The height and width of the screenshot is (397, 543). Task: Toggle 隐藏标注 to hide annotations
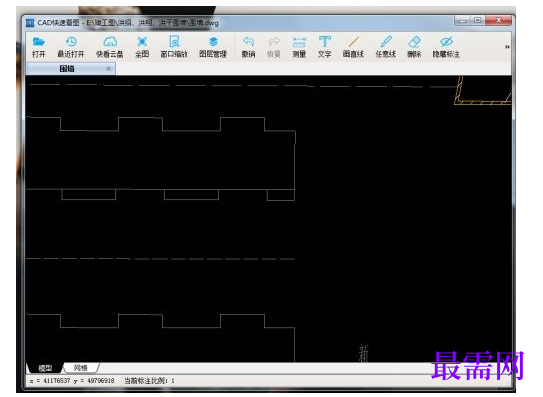(x=446, y=47)
